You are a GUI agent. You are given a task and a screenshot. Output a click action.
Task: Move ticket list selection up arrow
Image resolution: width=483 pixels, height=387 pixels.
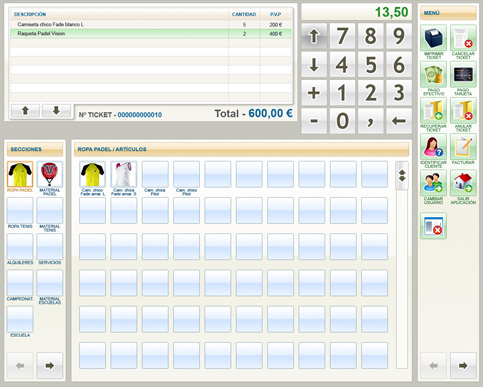pyautogui.click(x=25, y=111)
